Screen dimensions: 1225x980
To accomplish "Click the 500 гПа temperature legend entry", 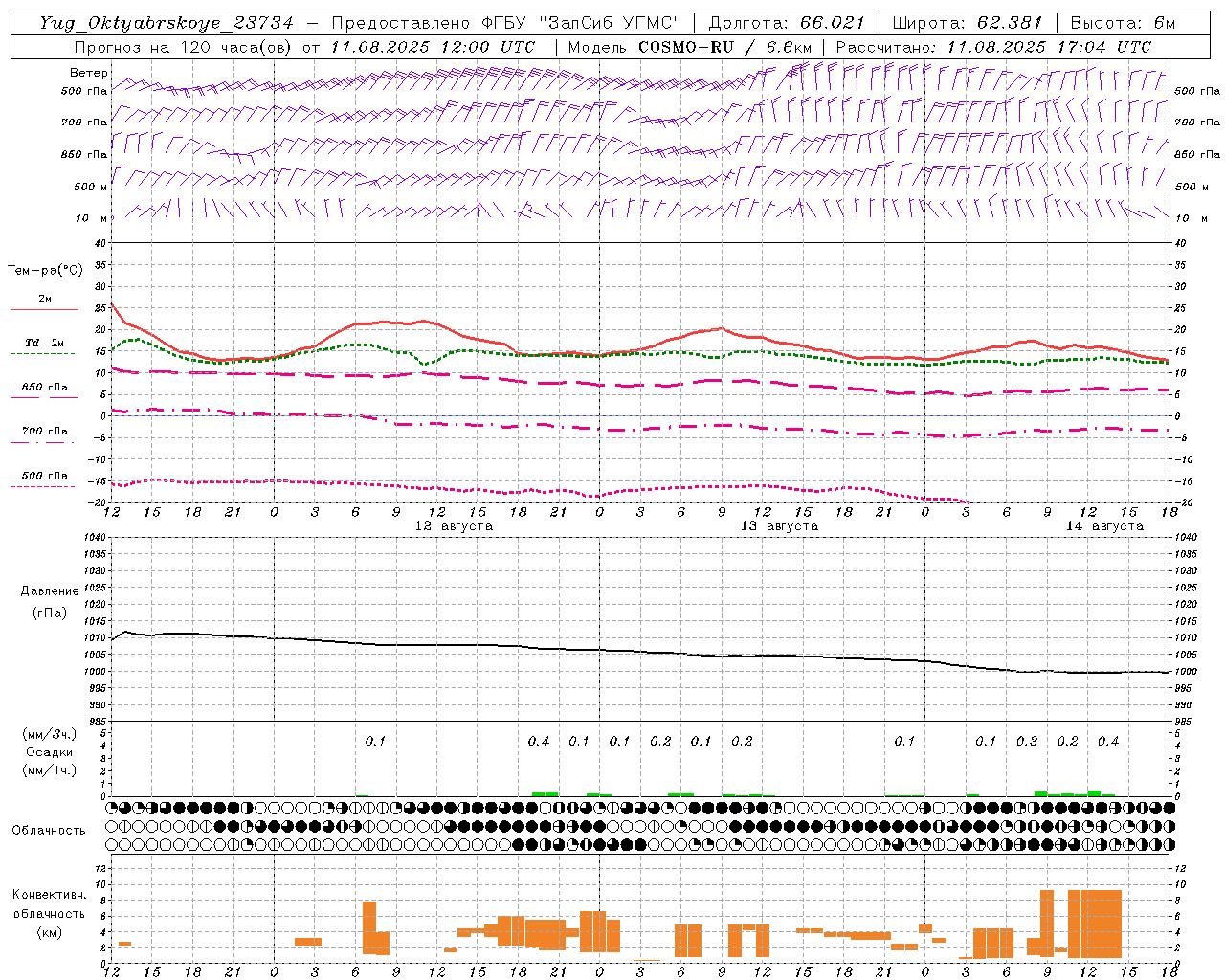I will pyautogui.click(x=45, y=476).
